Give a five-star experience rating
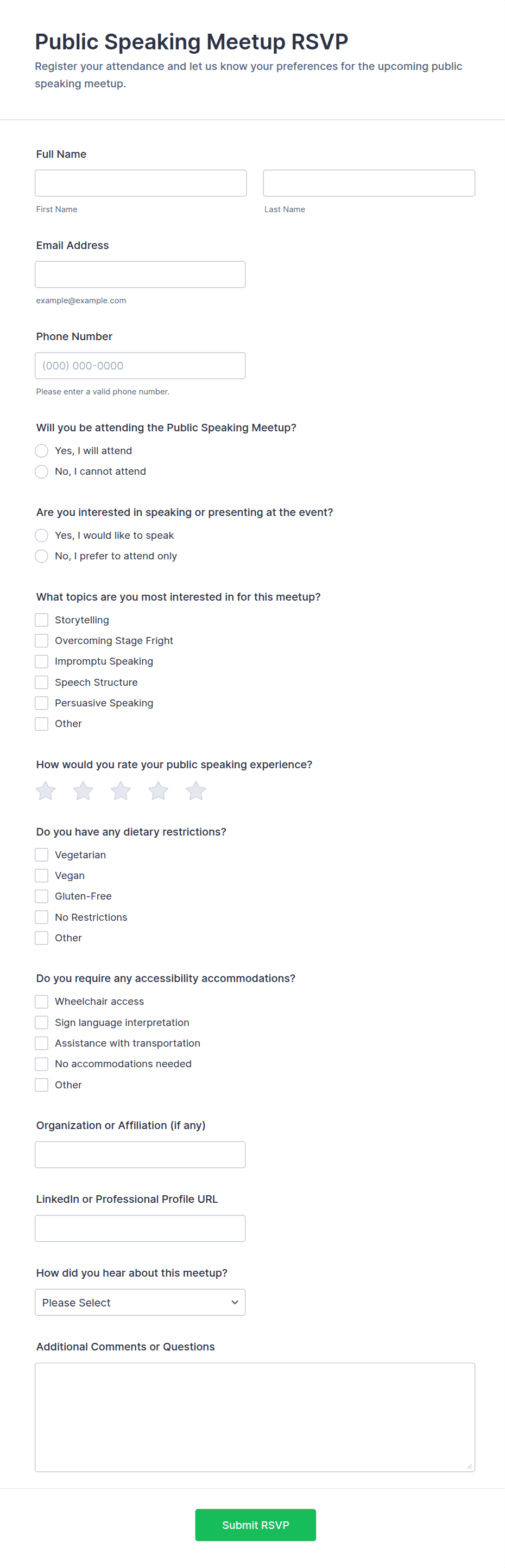The width and height of the screenshot is (505, 1568). 195,791
